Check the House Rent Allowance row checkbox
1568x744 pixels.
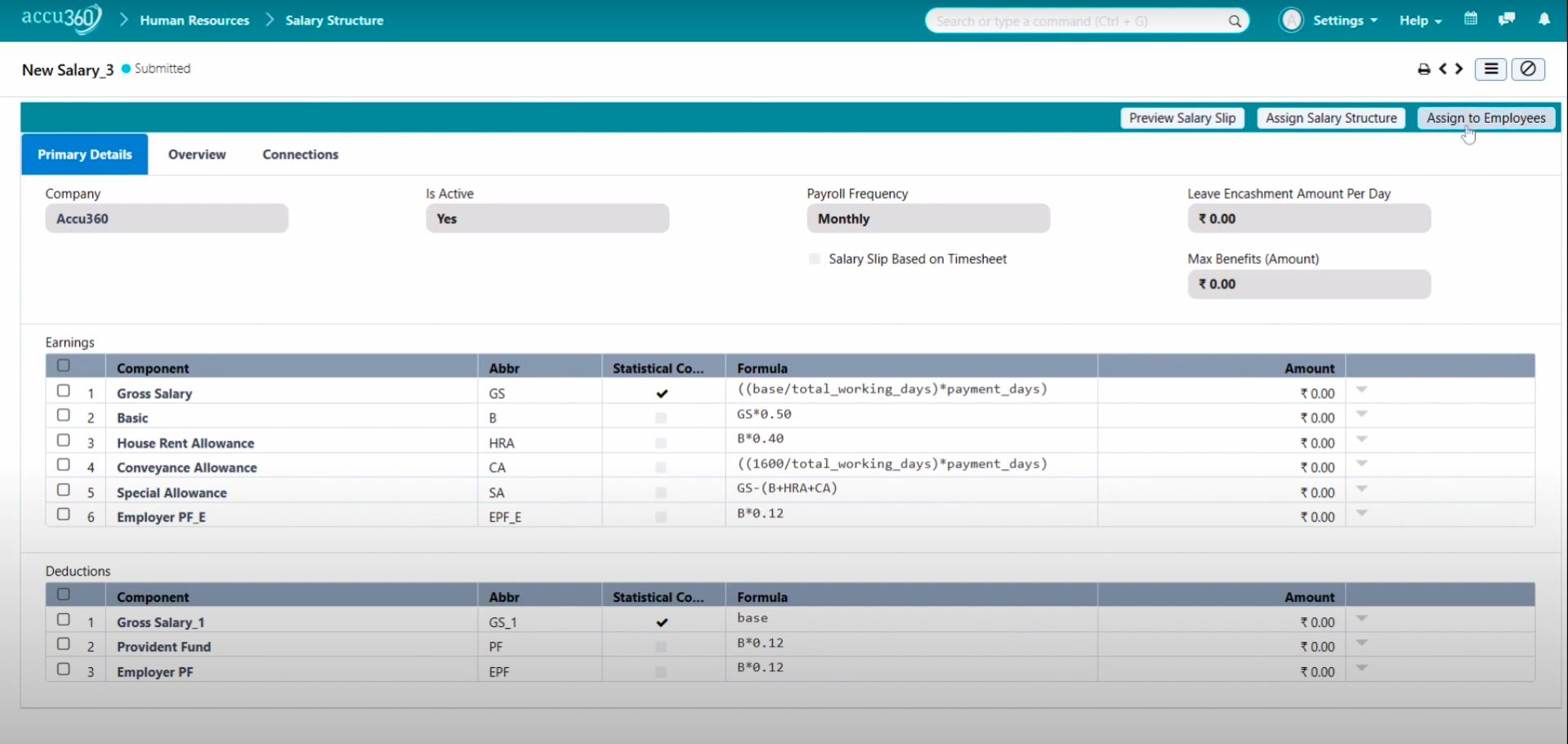(x=64, y=441)
